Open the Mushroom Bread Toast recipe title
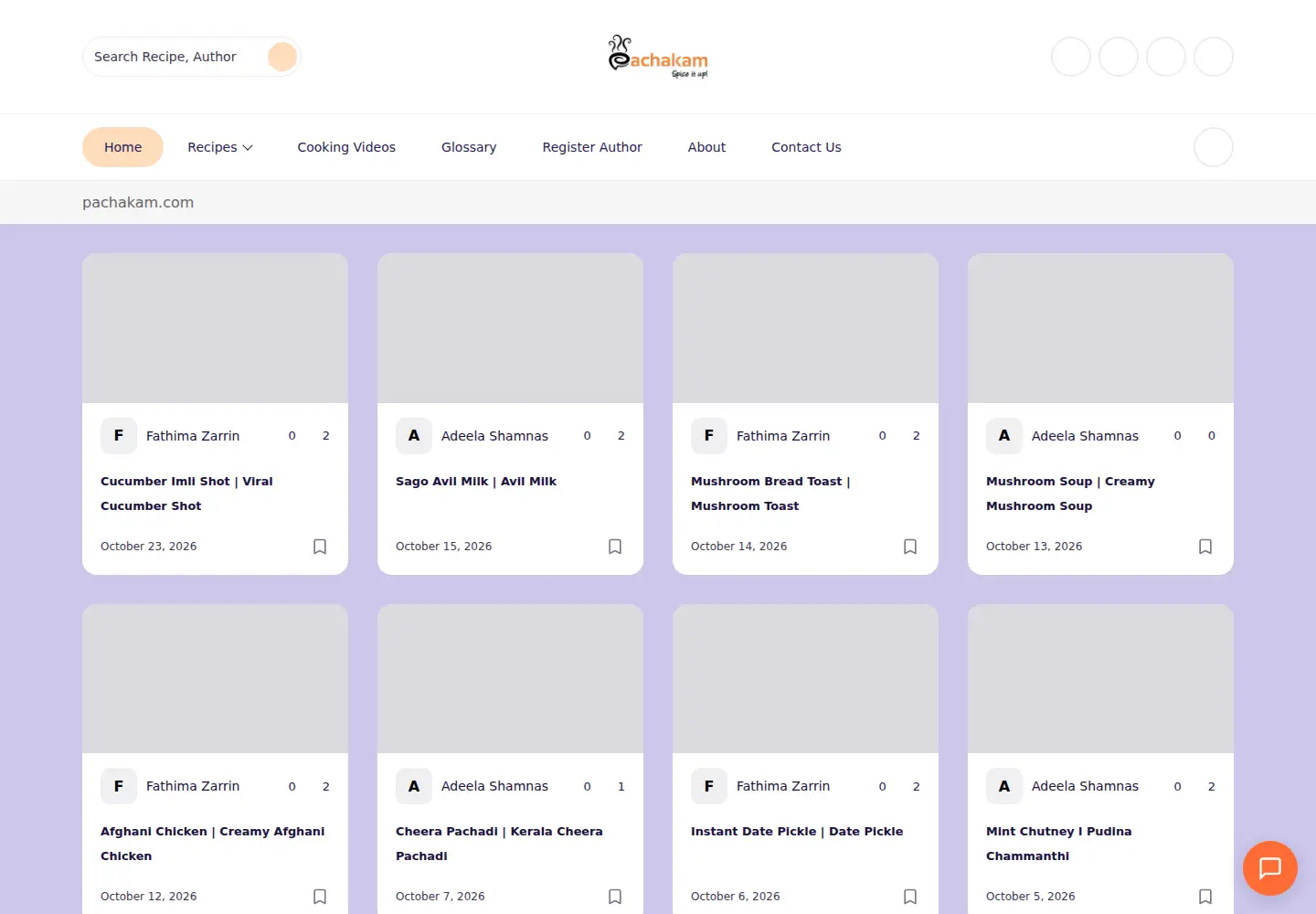This screenshot has height=914, width=1316. pos(770,494)
